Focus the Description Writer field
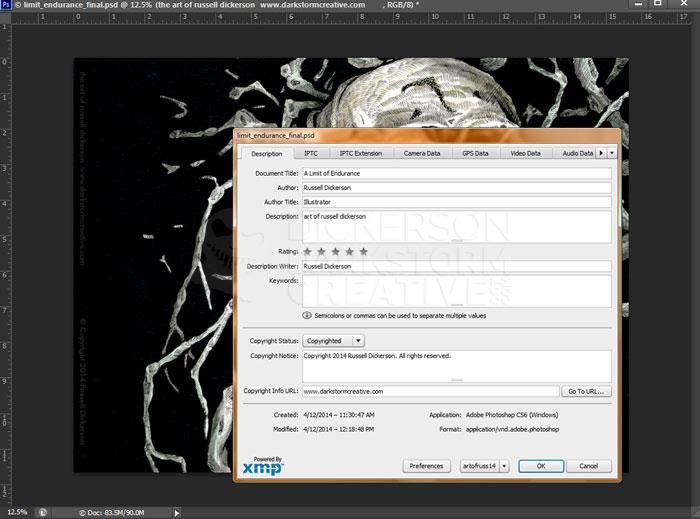The height and width of the screenshot is (519, 700). (457, 266)
